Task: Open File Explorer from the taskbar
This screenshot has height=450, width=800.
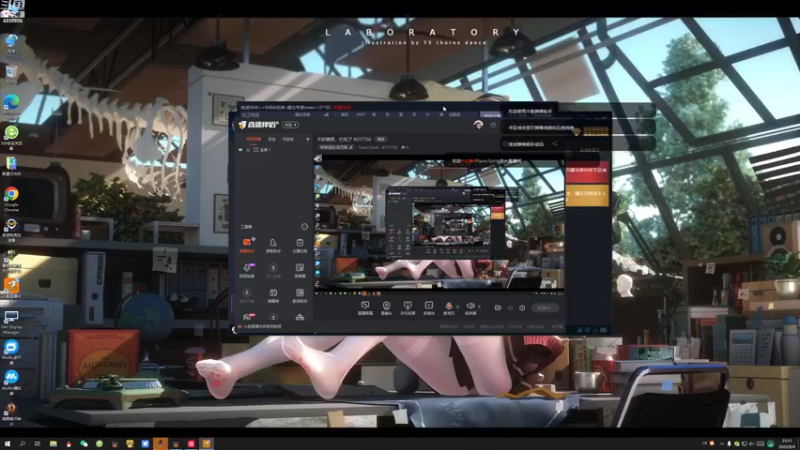Action: point(53,444)
